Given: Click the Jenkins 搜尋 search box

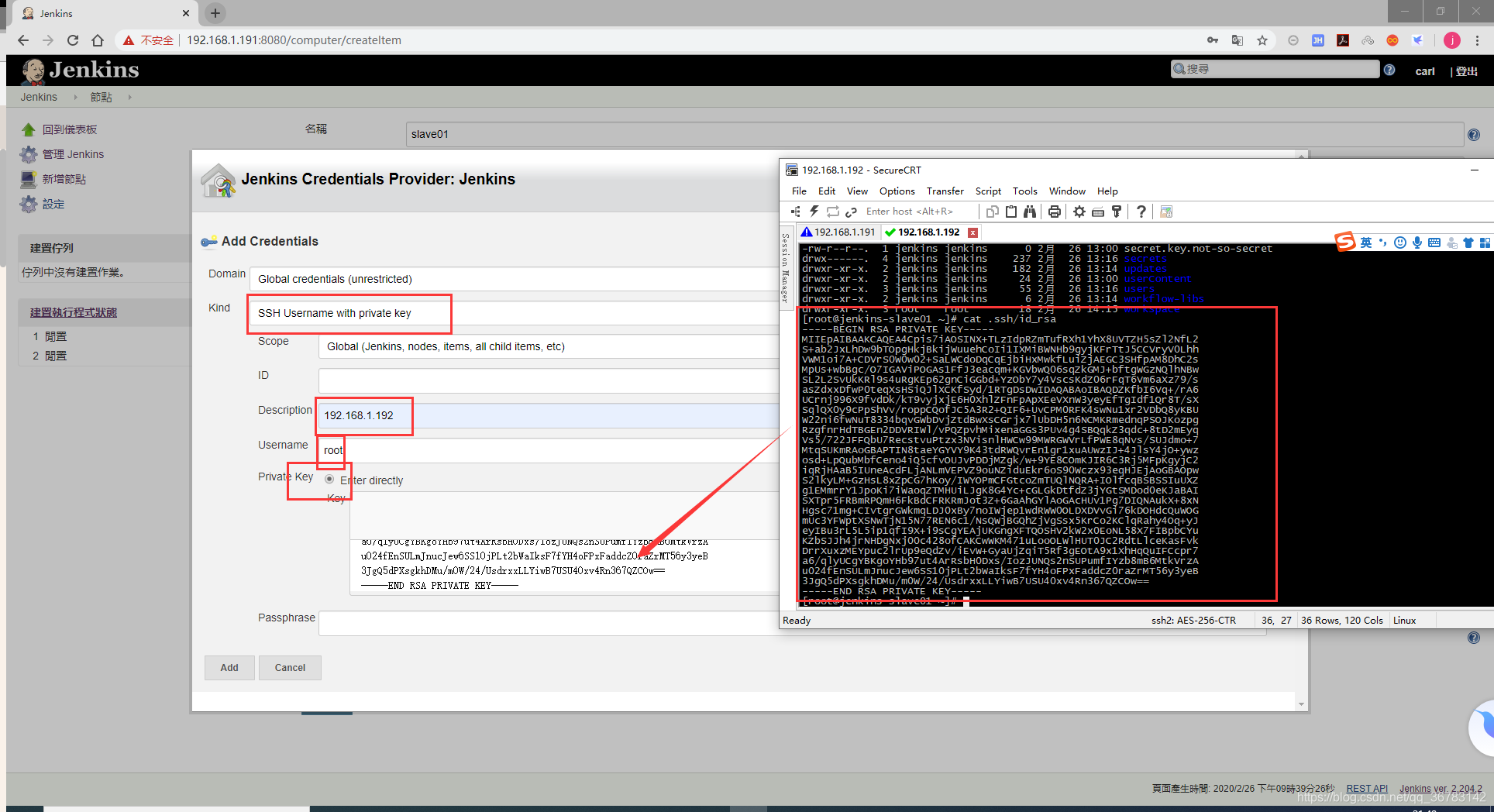Looking at the screenshot, I should 1275,69.
